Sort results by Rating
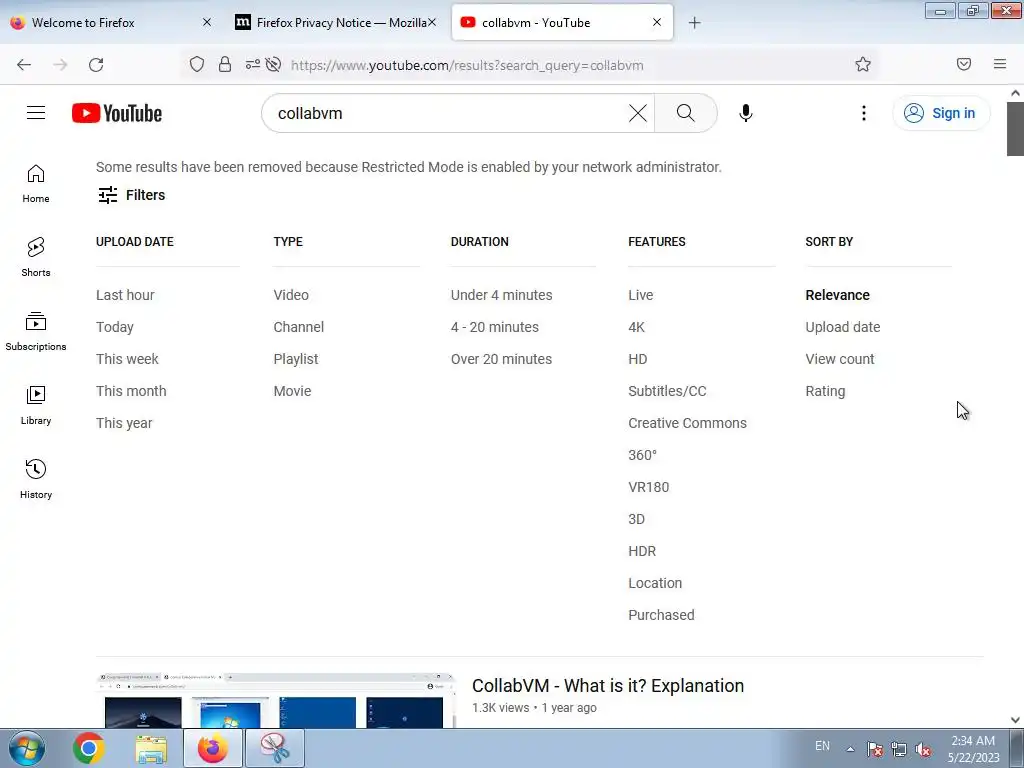Image resolution: width=1024 pixels, height=768 pixels. (825, 391)
